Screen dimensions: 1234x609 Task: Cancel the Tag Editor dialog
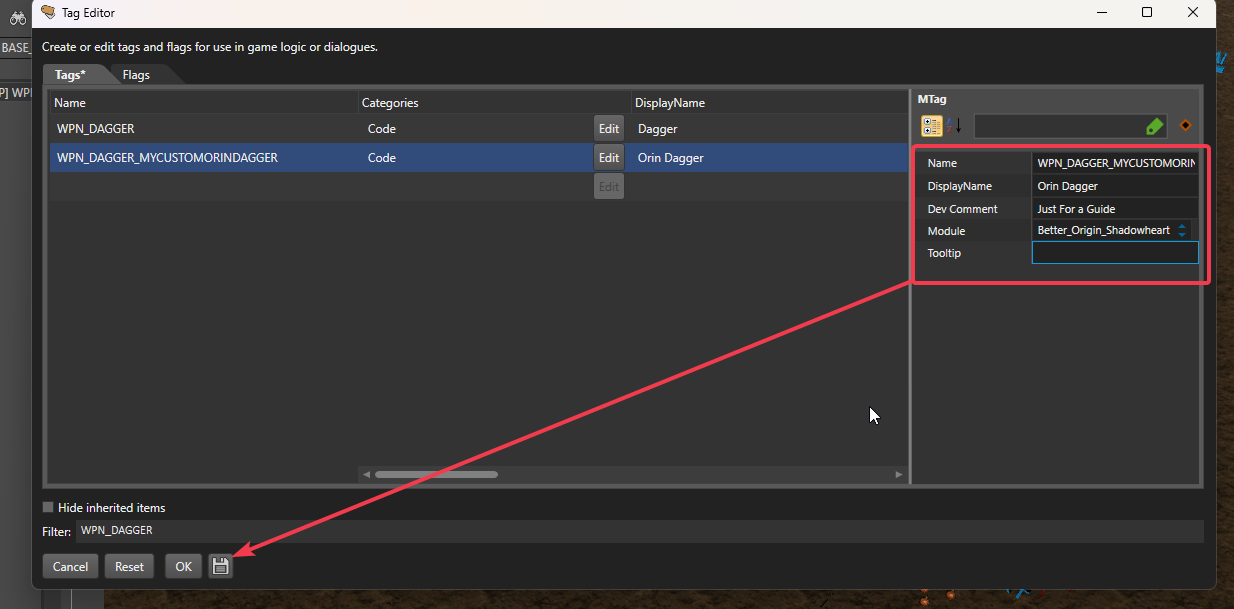pos(70,566)
